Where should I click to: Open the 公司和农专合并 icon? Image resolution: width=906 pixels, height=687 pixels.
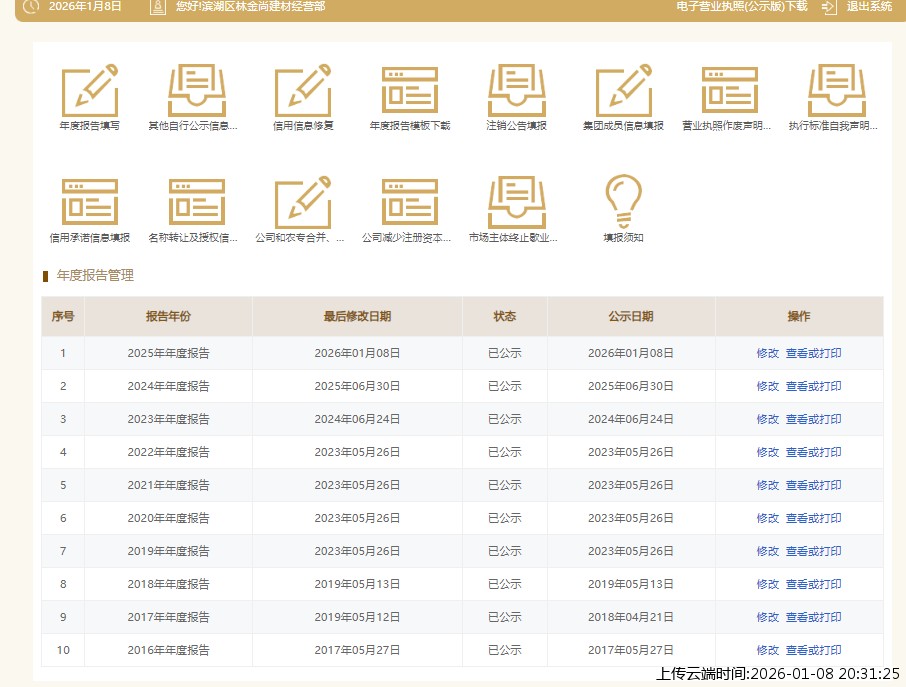pos(303,203)
